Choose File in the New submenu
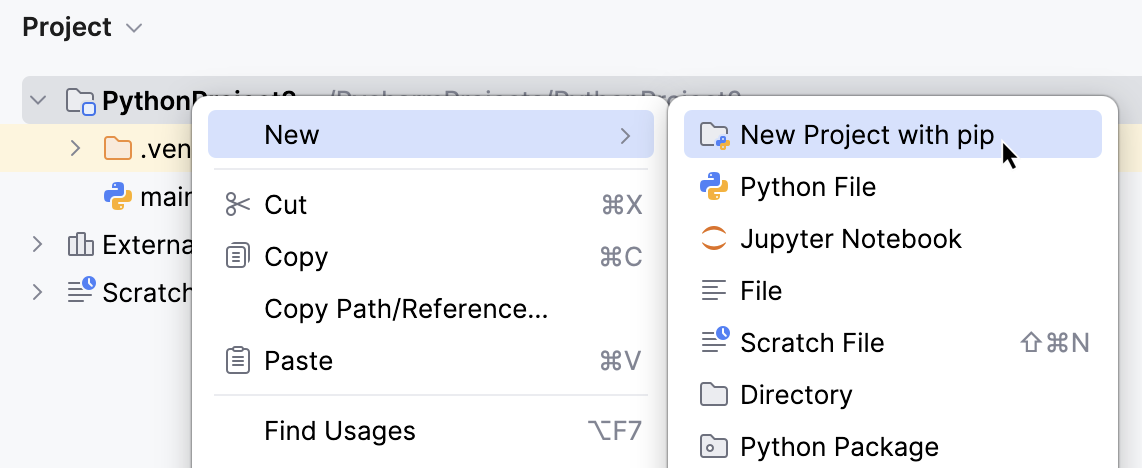The width and height of the screenshot is (1142, 468). (892, 291)
